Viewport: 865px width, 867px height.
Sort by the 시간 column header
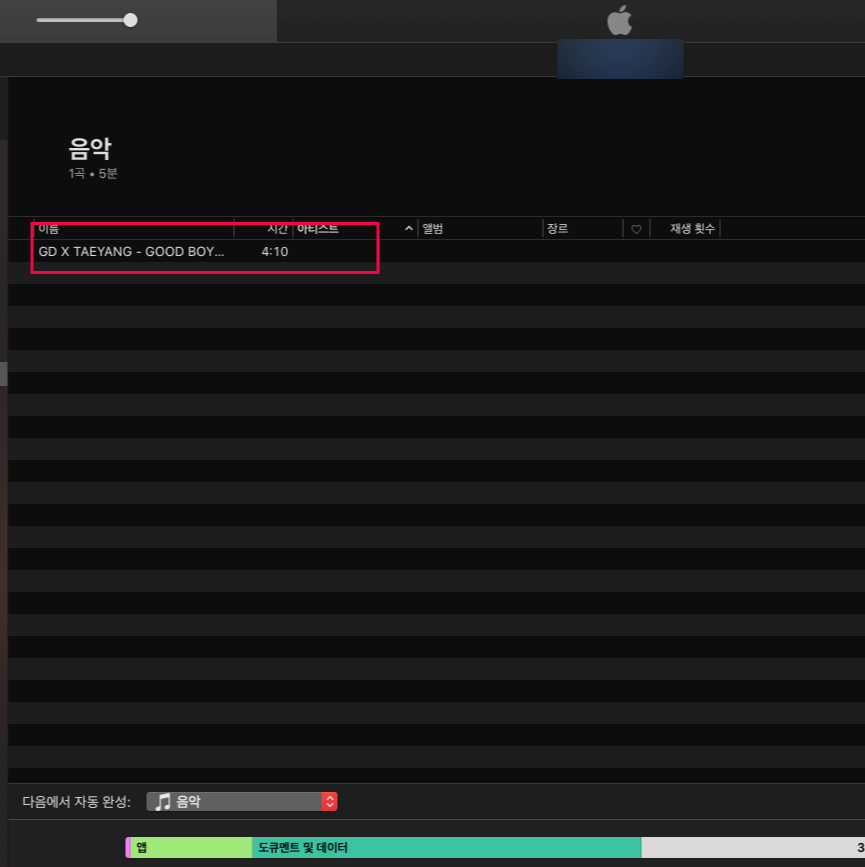[277, 228]
